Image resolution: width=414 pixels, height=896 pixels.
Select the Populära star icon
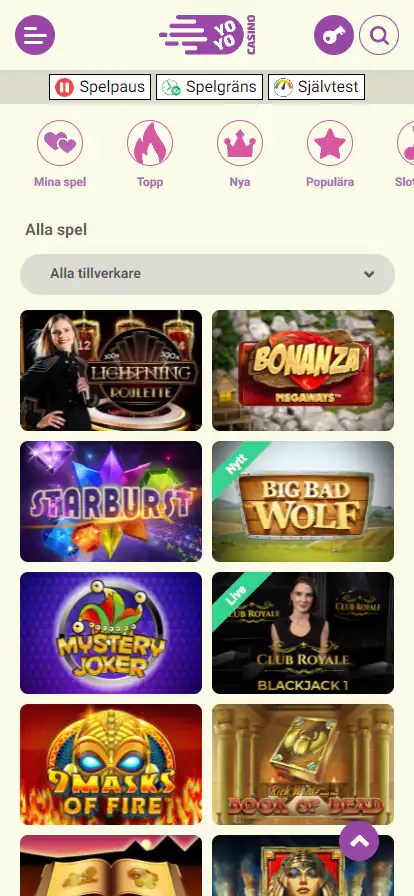pos(330,143)
